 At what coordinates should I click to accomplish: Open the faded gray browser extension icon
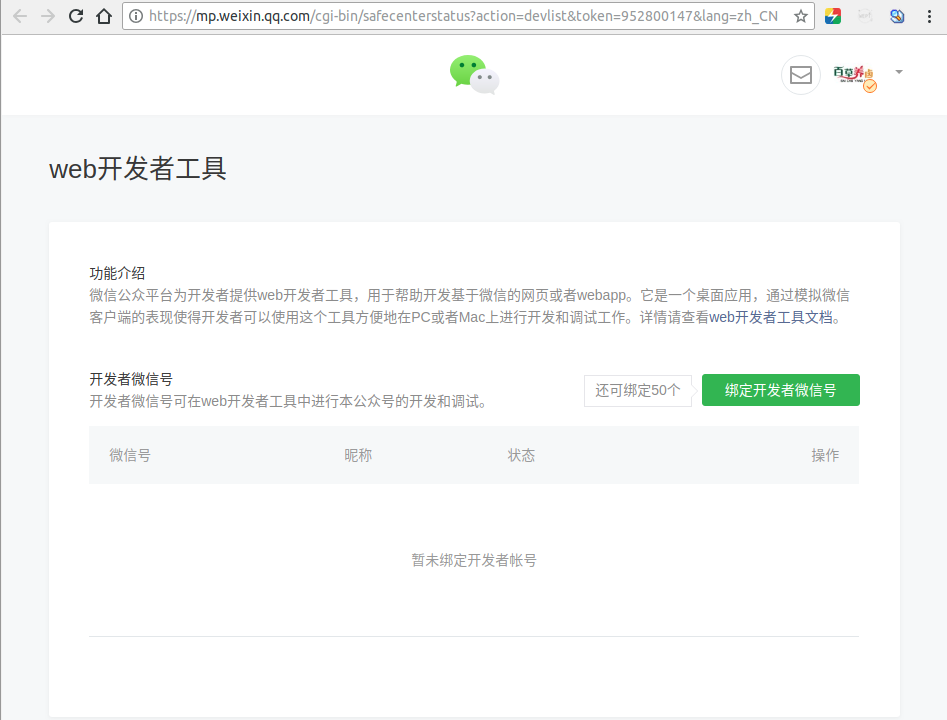click(865, 16)
